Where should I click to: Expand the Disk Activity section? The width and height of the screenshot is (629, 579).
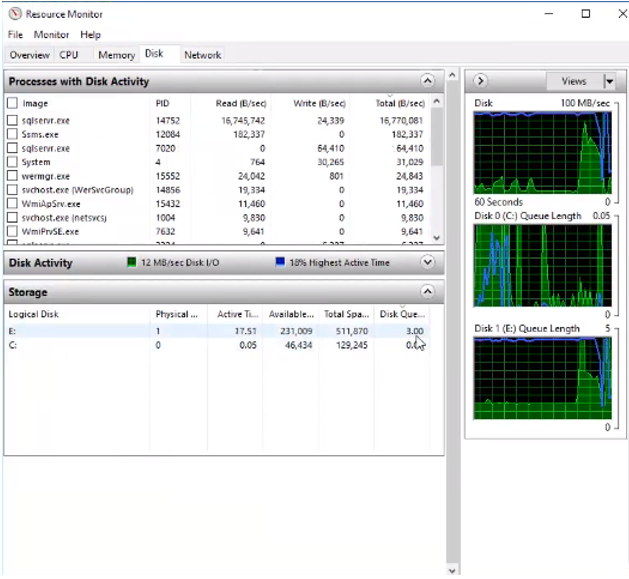[428, 262]
